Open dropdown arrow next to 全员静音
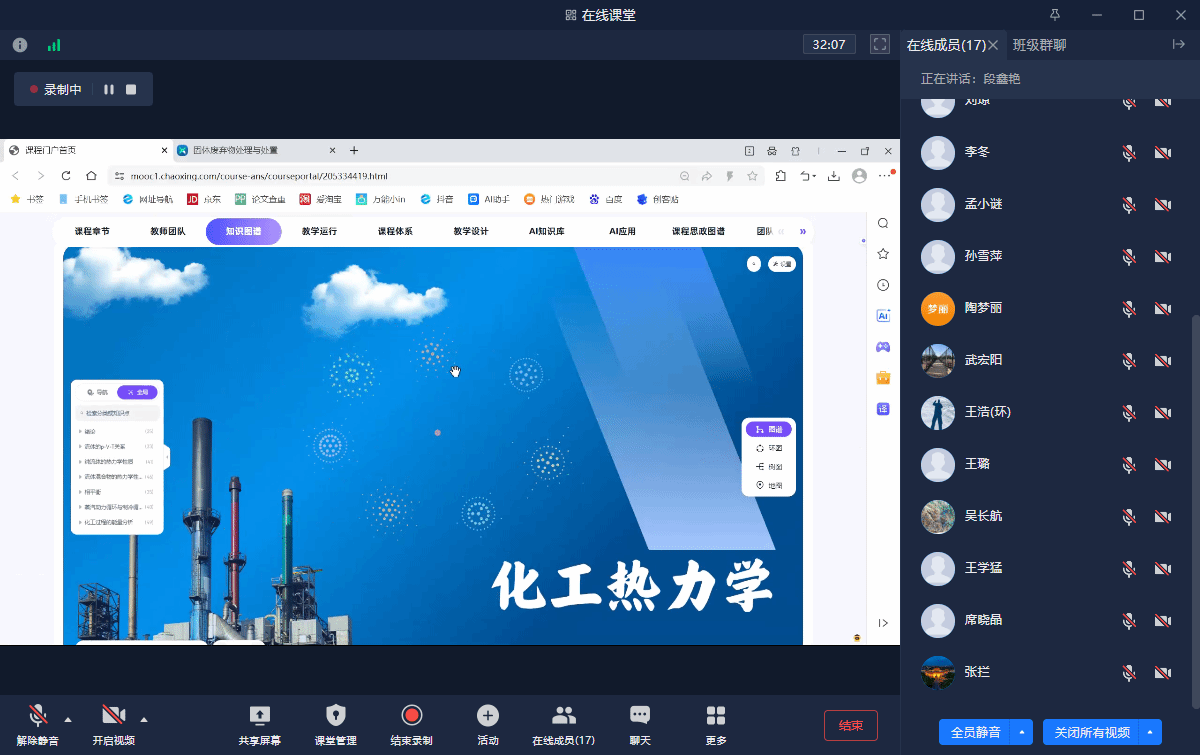The width and height of the screenshot is (1200, 755). click(1022, 732)
